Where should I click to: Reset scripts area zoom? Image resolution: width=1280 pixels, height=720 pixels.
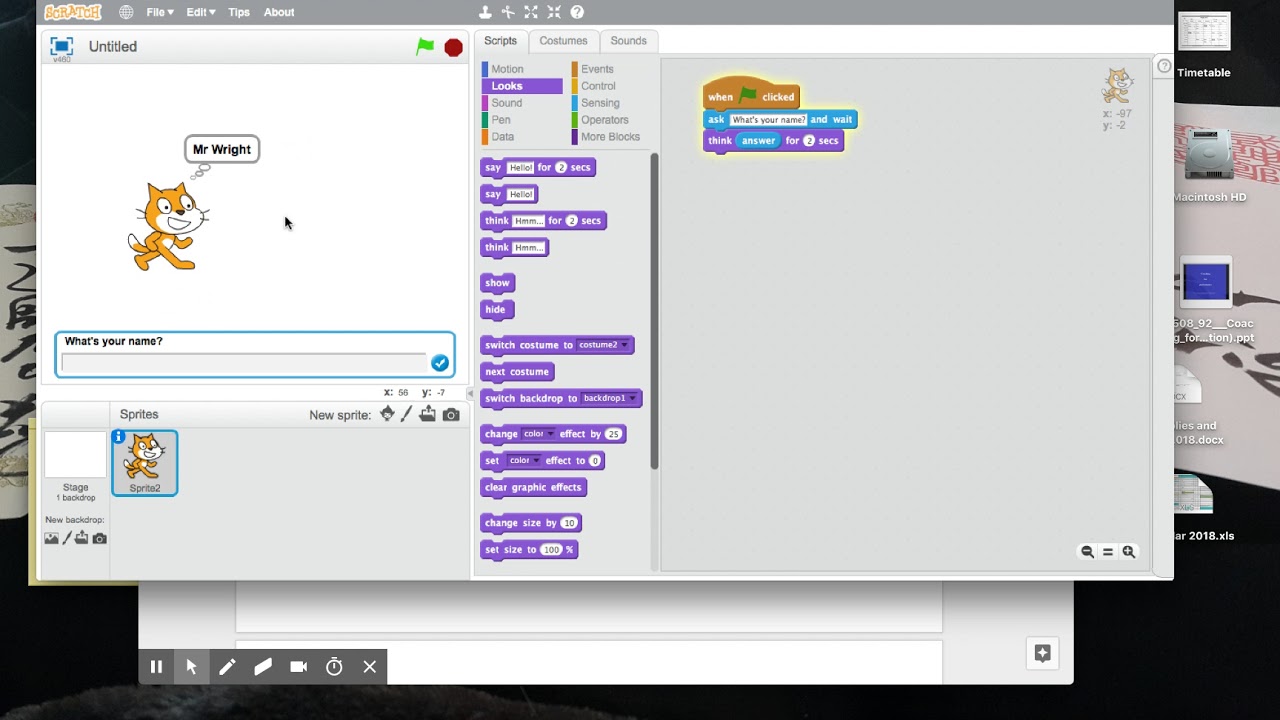click(1108, 552)
